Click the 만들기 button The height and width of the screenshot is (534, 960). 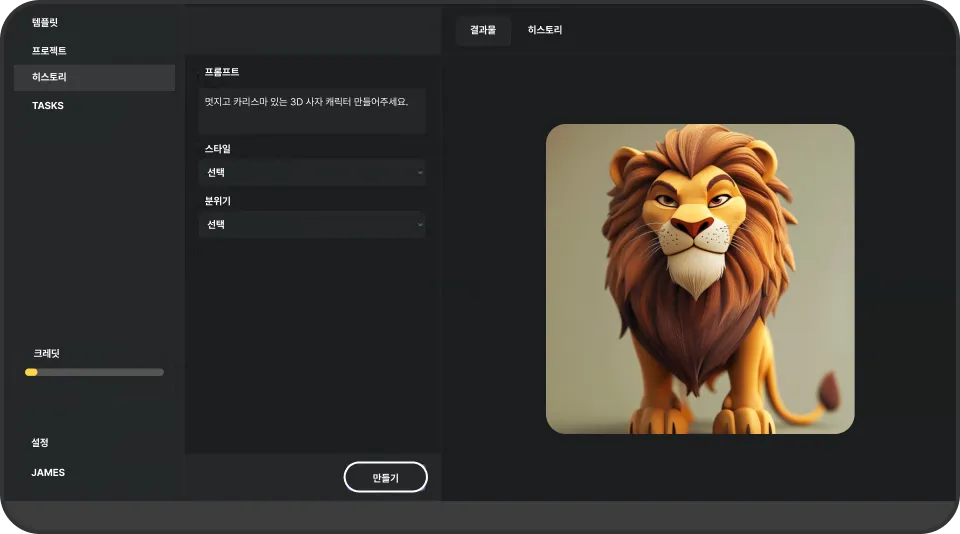pos(386,477)
